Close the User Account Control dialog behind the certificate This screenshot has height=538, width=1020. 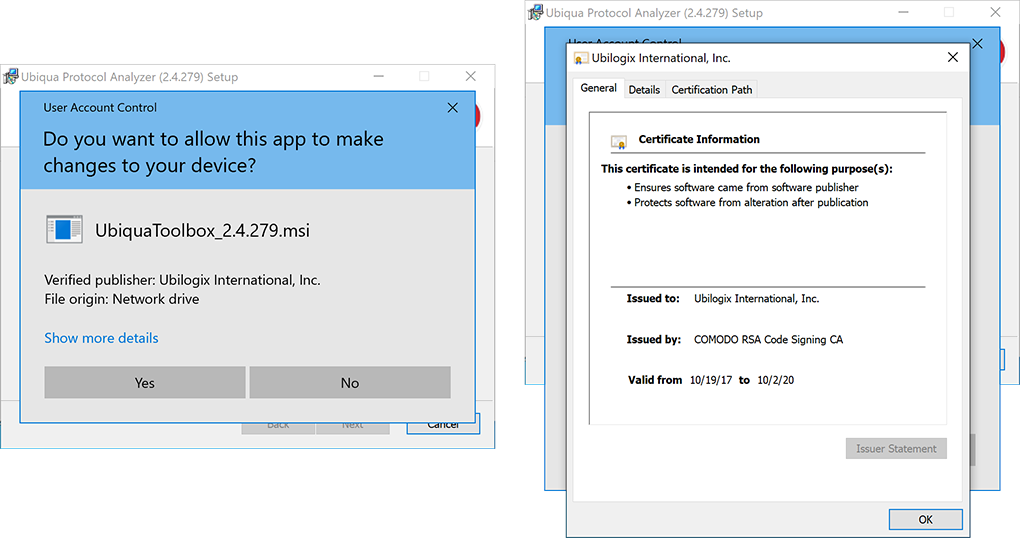coord(978,44)
